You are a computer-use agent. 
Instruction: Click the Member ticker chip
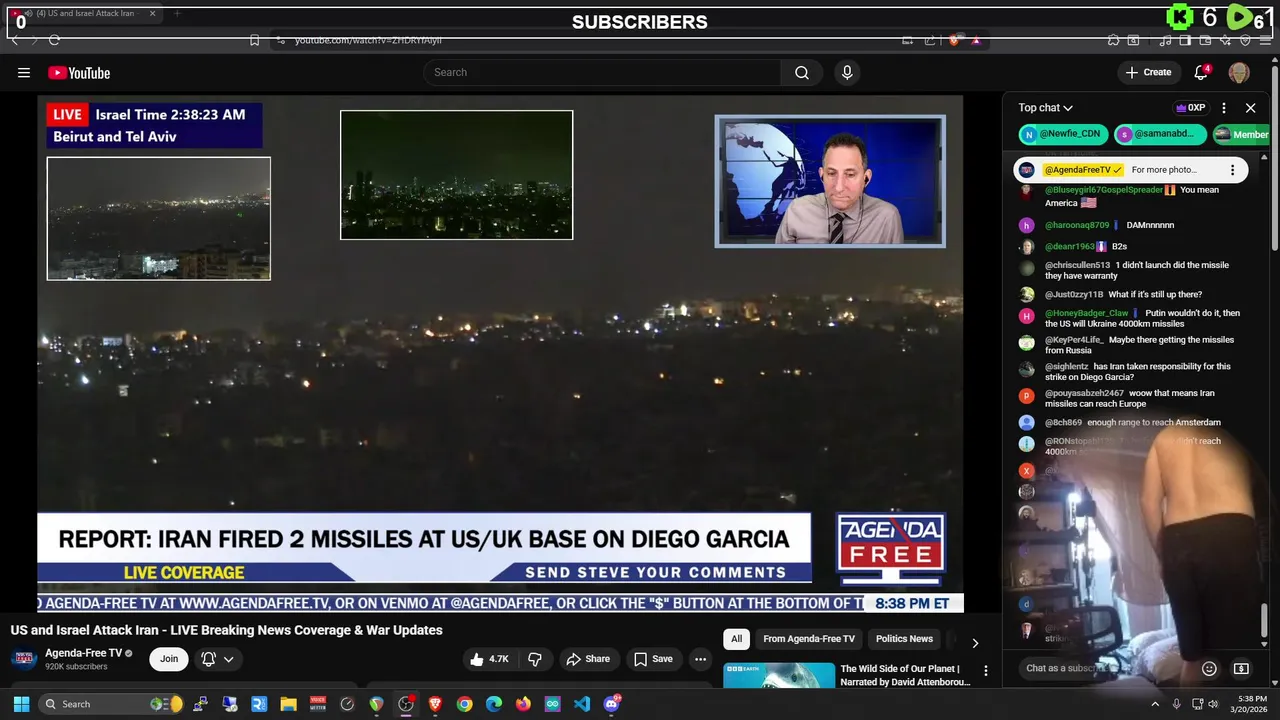(x=1241, y=134)
